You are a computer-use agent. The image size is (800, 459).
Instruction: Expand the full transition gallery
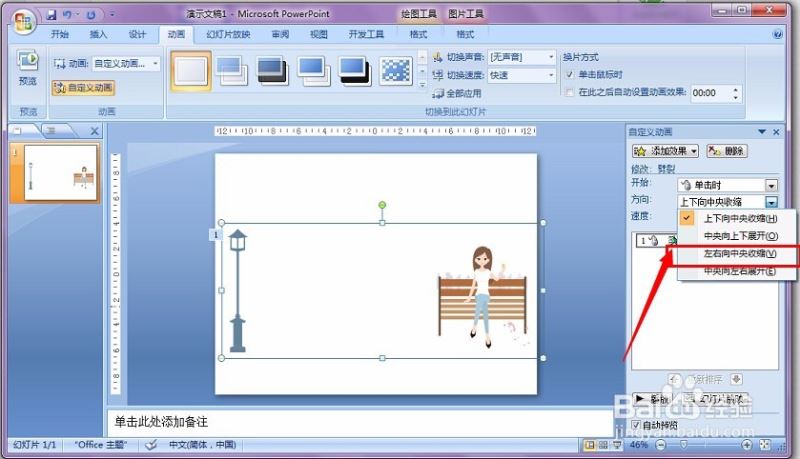click(x=422, y=85)
